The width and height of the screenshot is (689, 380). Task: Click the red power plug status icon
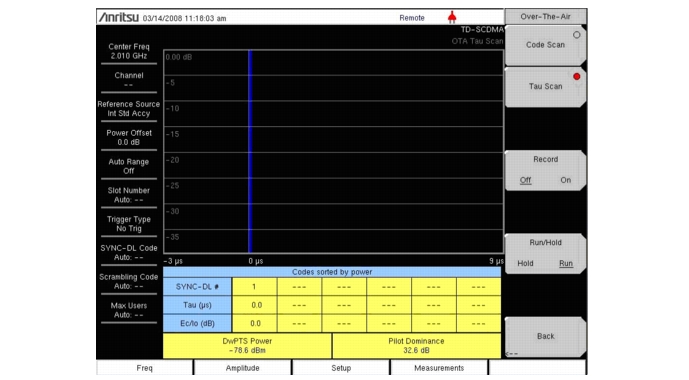coord(452,17)
